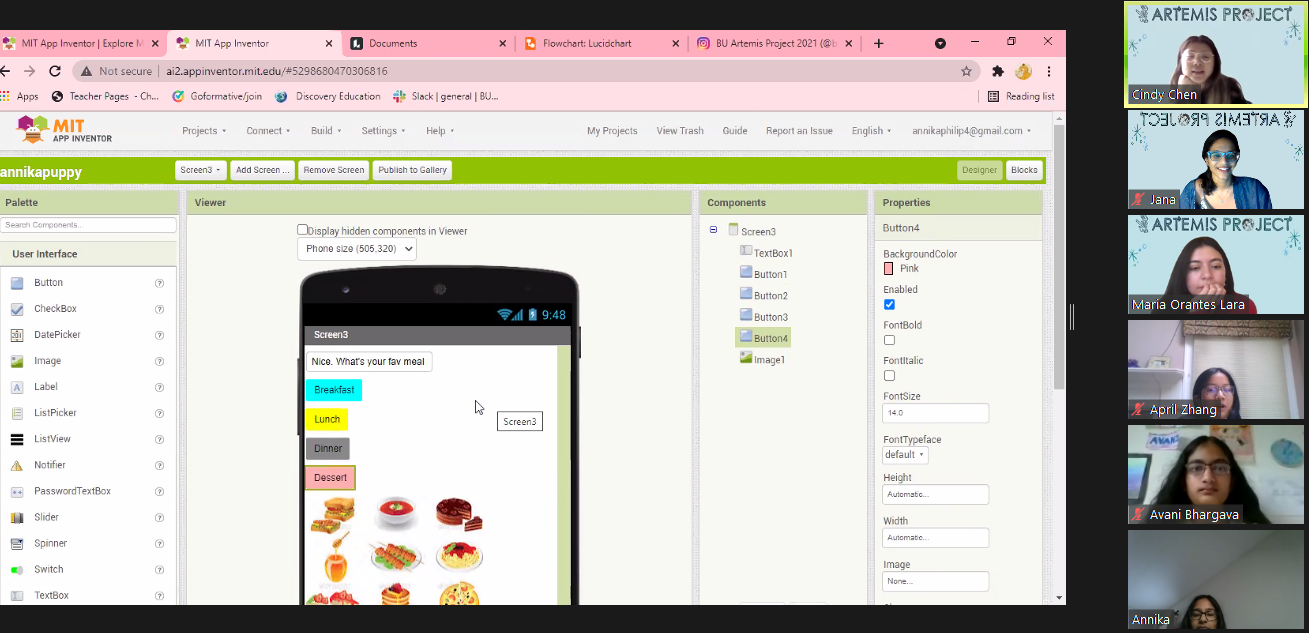Open help for the Notifier palette component
Image resolution: width=1309 pixels, height=633 pixels.
(x=160, y=465)
